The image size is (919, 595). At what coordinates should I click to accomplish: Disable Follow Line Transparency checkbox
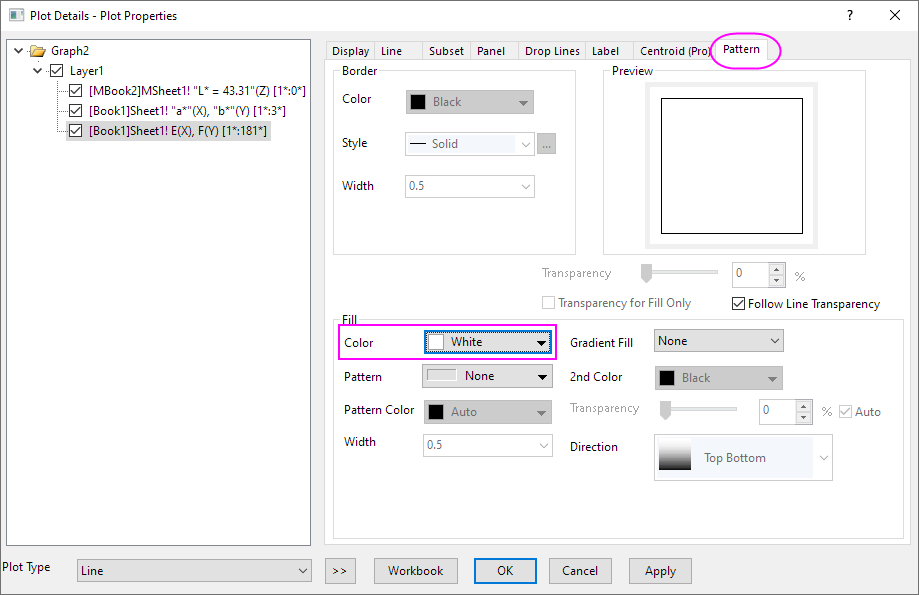pyautogui.click(x=739, y=304)
